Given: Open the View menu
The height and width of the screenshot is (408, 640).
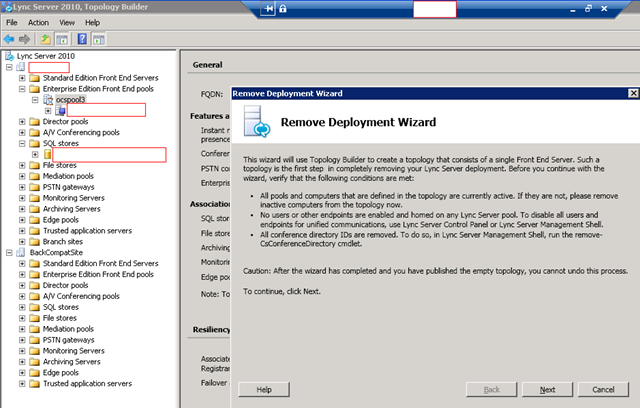Looking at the screenshot, I should pyautogui.click(x=67, y=22).
